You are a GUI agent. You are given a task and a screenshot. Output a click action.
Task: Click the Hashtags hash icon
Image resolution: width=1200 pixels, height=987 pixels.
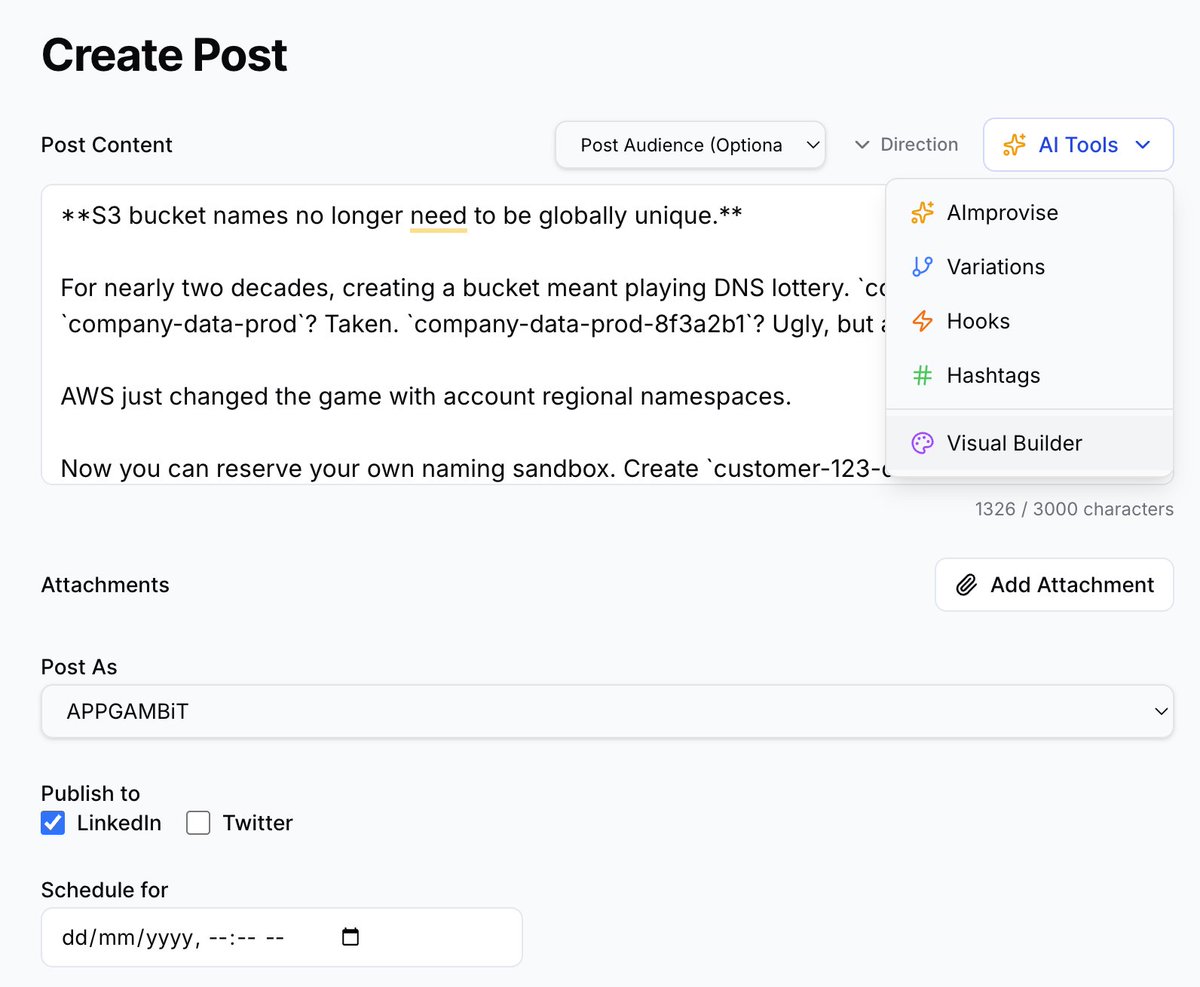click(x=922, y=375)
